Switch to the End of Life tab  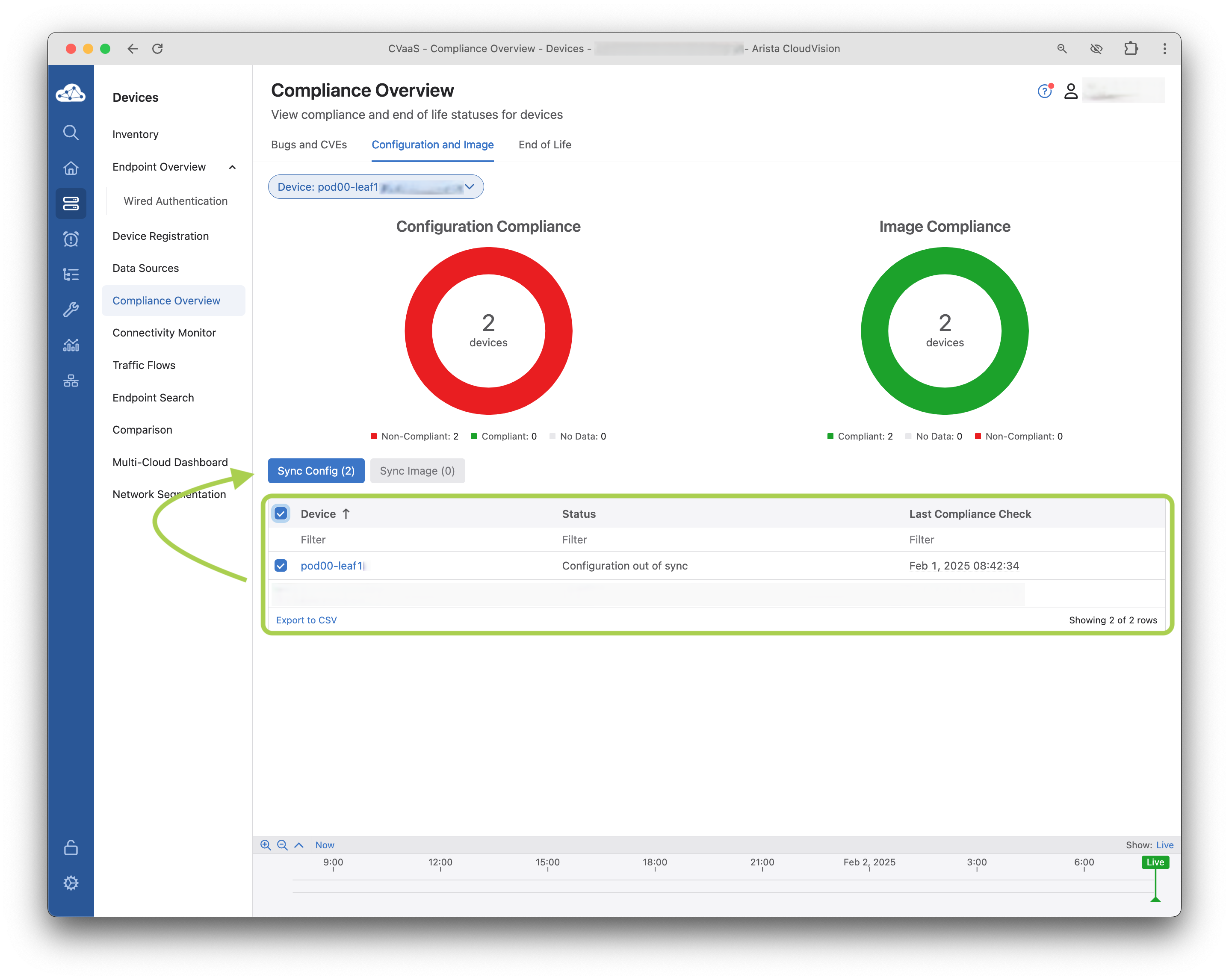pos(544,145)
